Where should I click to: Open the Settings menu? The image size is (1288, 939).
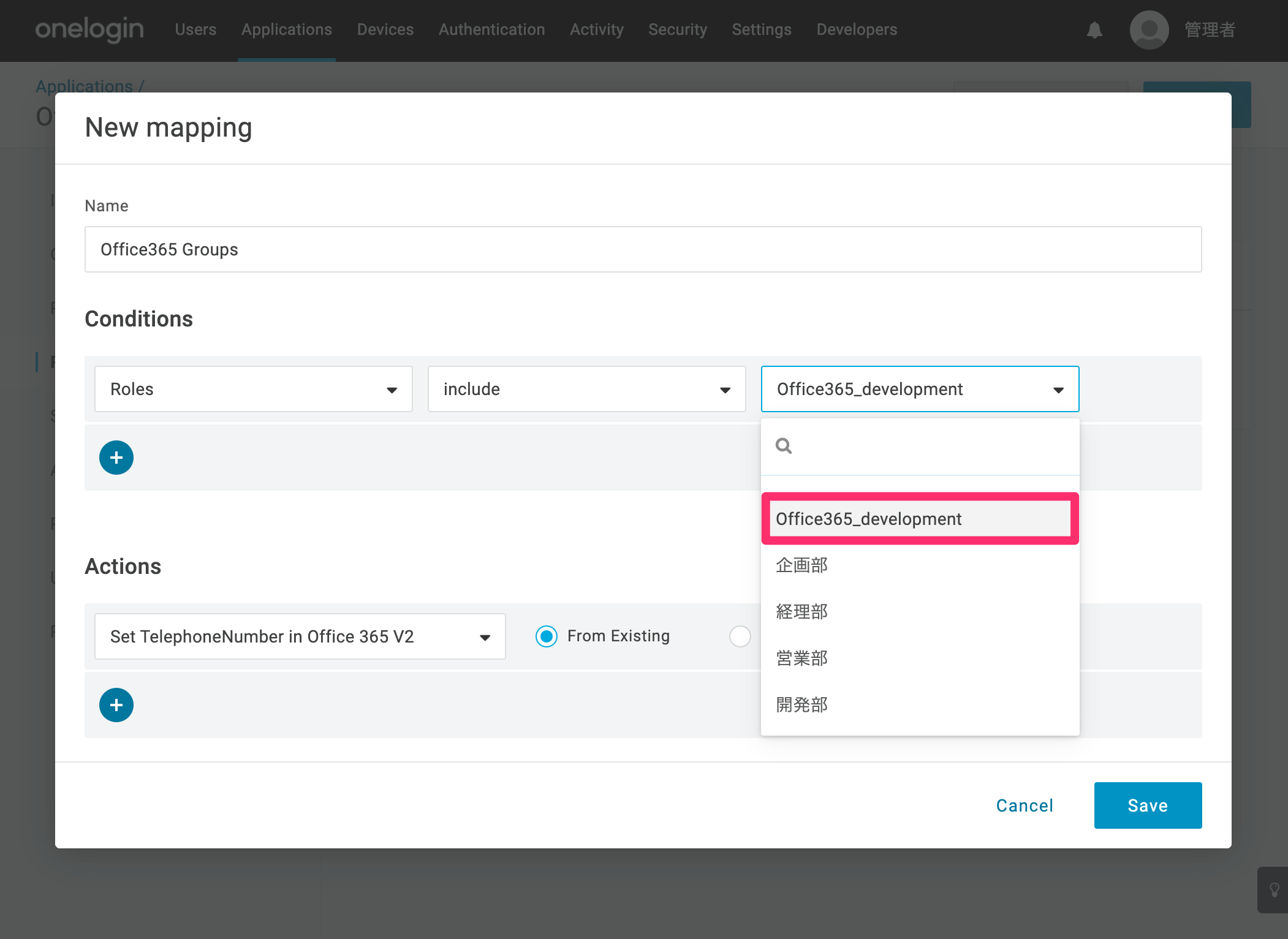tap(762, 29)
